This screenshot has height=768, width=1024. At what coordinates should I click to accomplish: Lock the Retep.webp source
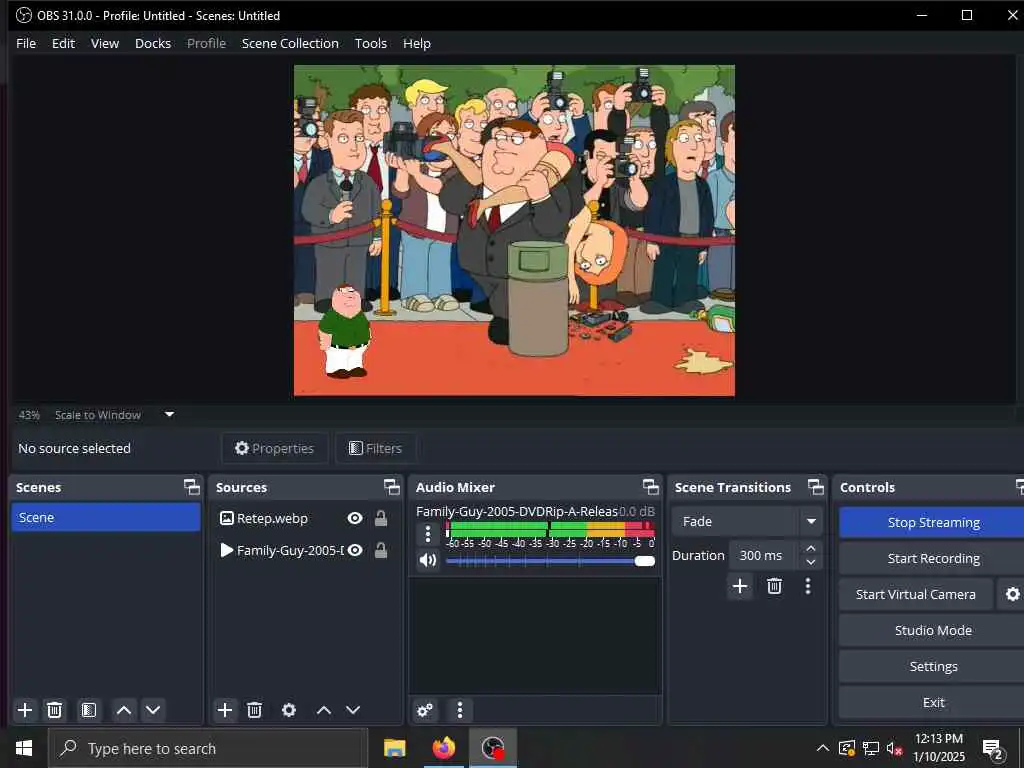point(381,519)
